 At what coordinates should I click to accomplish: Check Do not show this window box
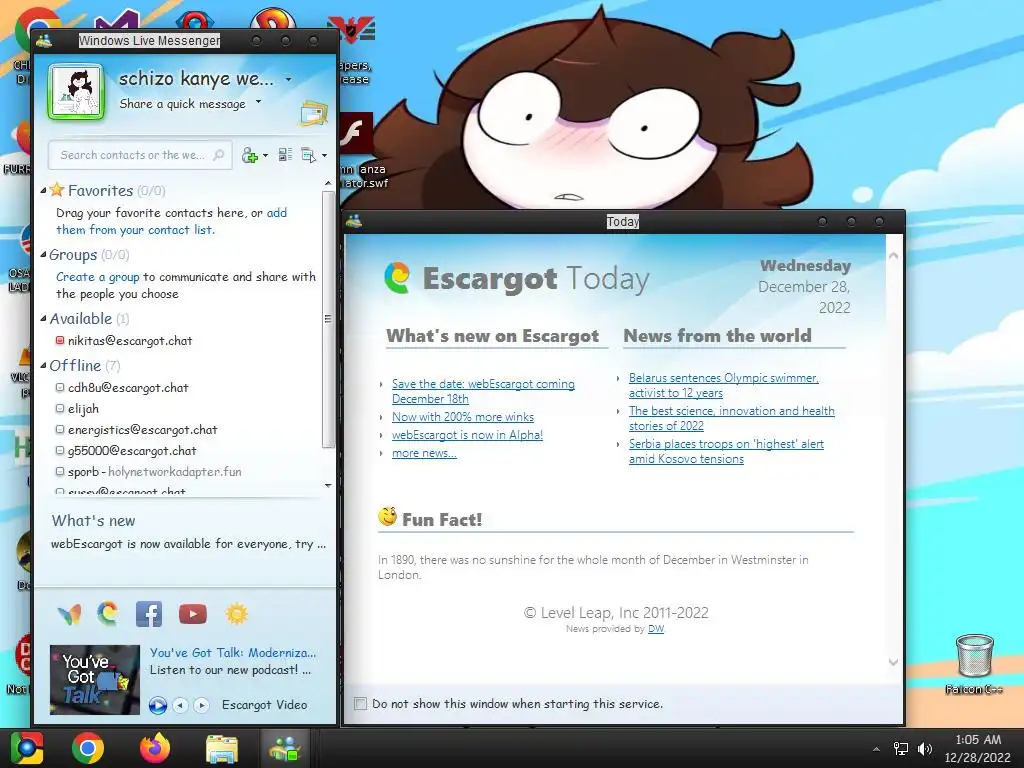click(x=360, y=704)
